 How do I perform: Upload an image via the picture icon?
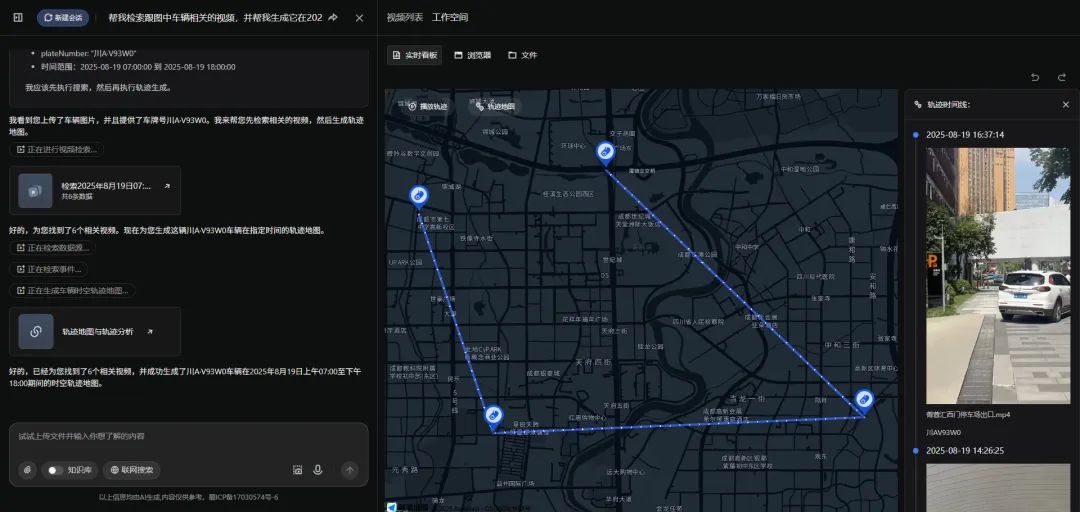coord(298,470)
